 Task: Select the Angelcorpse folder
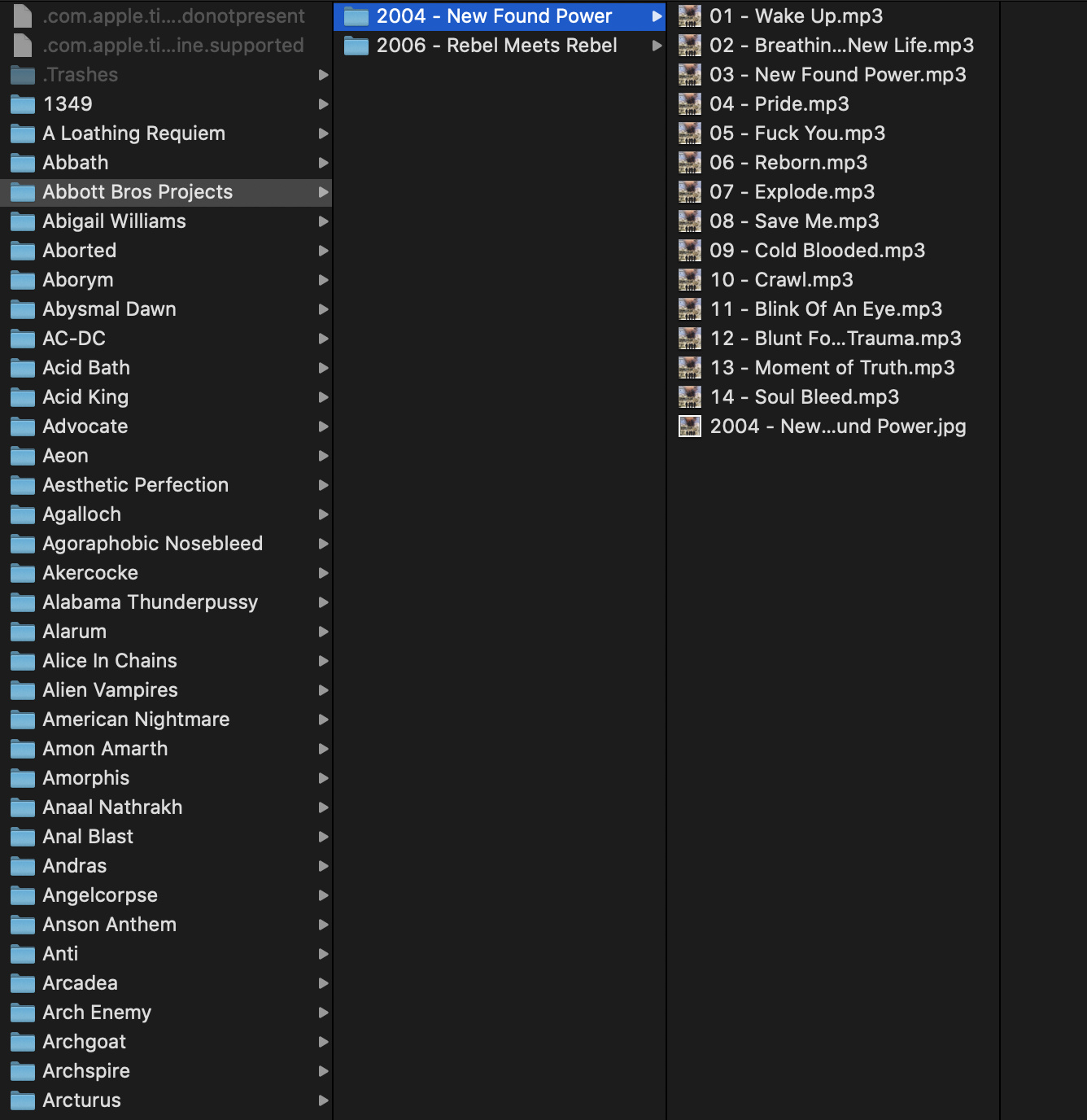click(x=166, y=895)
